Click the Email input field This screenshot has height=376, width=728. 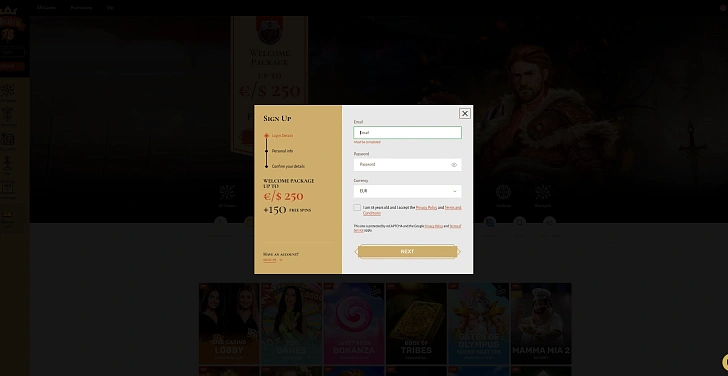point(407,133)
